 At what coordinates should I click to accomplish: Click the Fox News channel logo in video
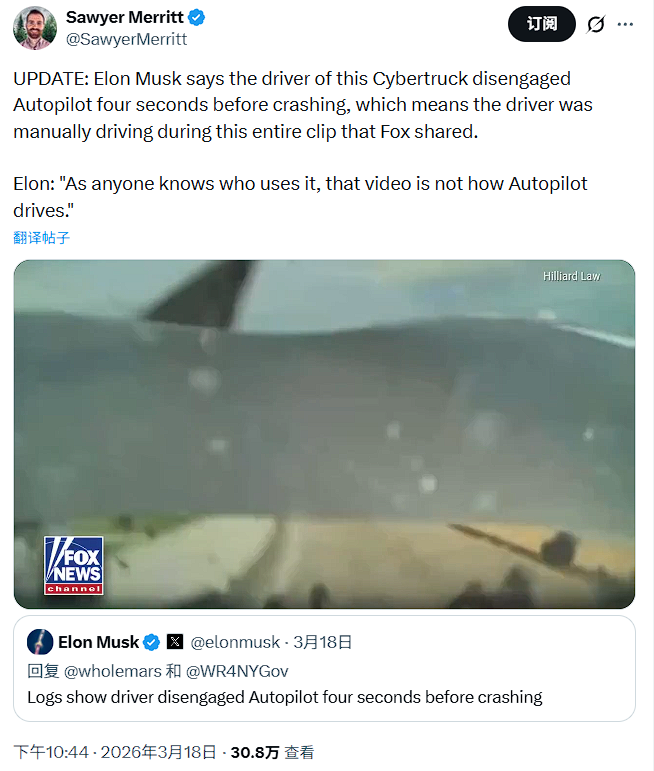coord(73,565)
